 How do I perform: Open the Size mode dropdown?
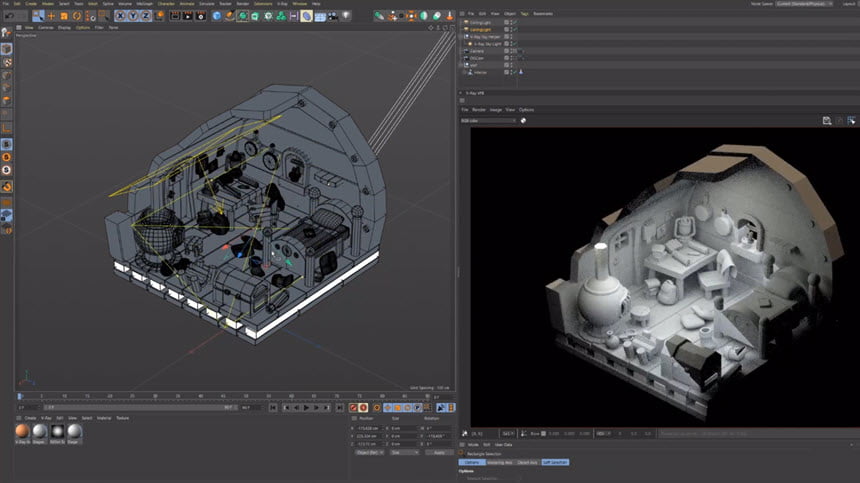tap(404, 452)
